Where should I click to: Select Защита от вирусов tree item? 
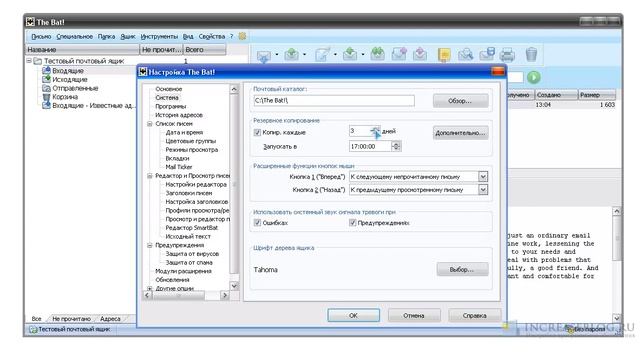pyautogui.click(x=192, y=253)
